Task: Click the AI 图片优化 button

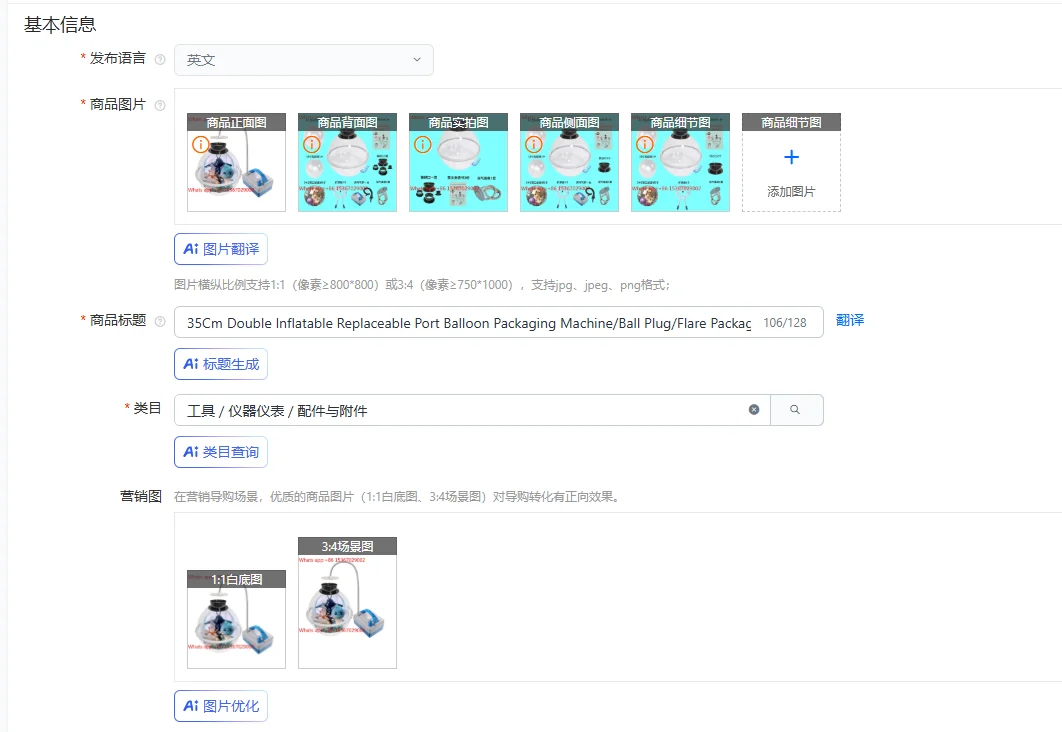Action: coord(221,706)
